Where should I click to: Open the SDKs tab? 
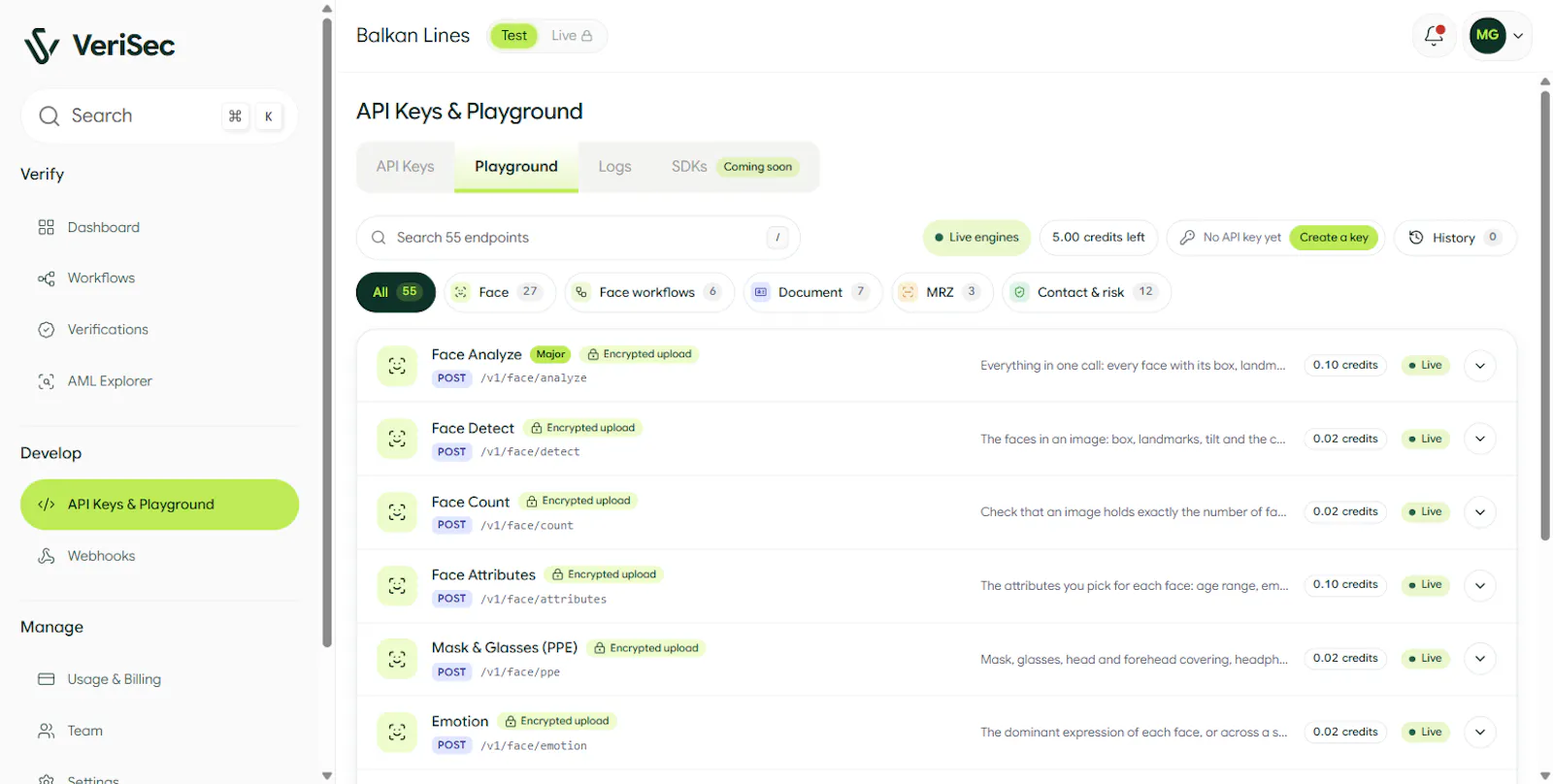[736, 167]
